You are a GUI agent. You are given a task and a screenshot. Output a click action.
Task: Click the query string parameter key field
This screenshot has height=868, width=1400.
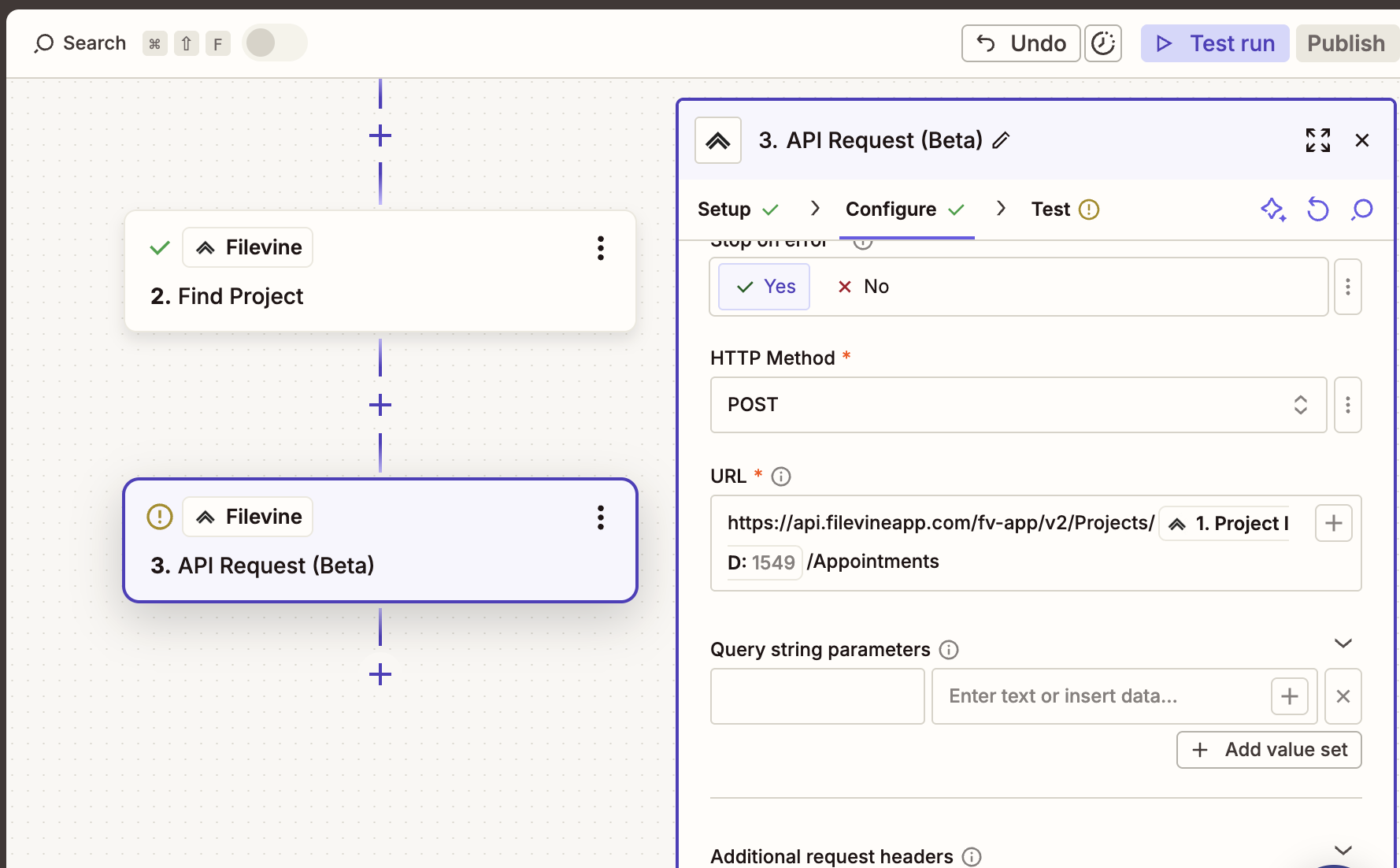click(817, 696)
